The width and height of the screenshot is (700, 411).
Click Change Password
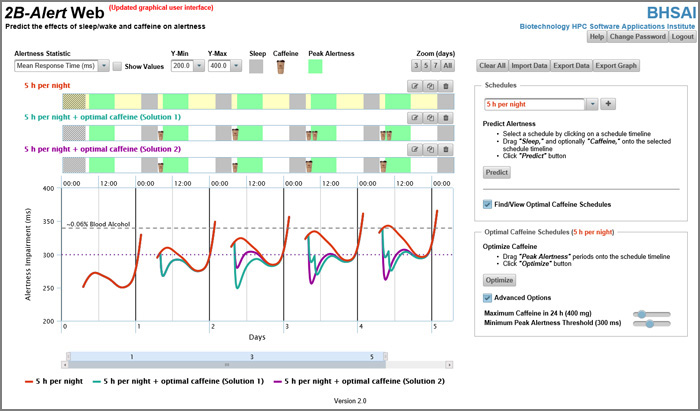(638, 37)
